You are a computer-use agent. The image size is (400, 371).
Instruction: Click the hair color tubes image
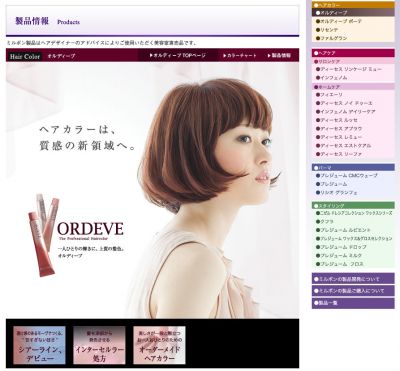pyautogui.click(x=43, y=235)
